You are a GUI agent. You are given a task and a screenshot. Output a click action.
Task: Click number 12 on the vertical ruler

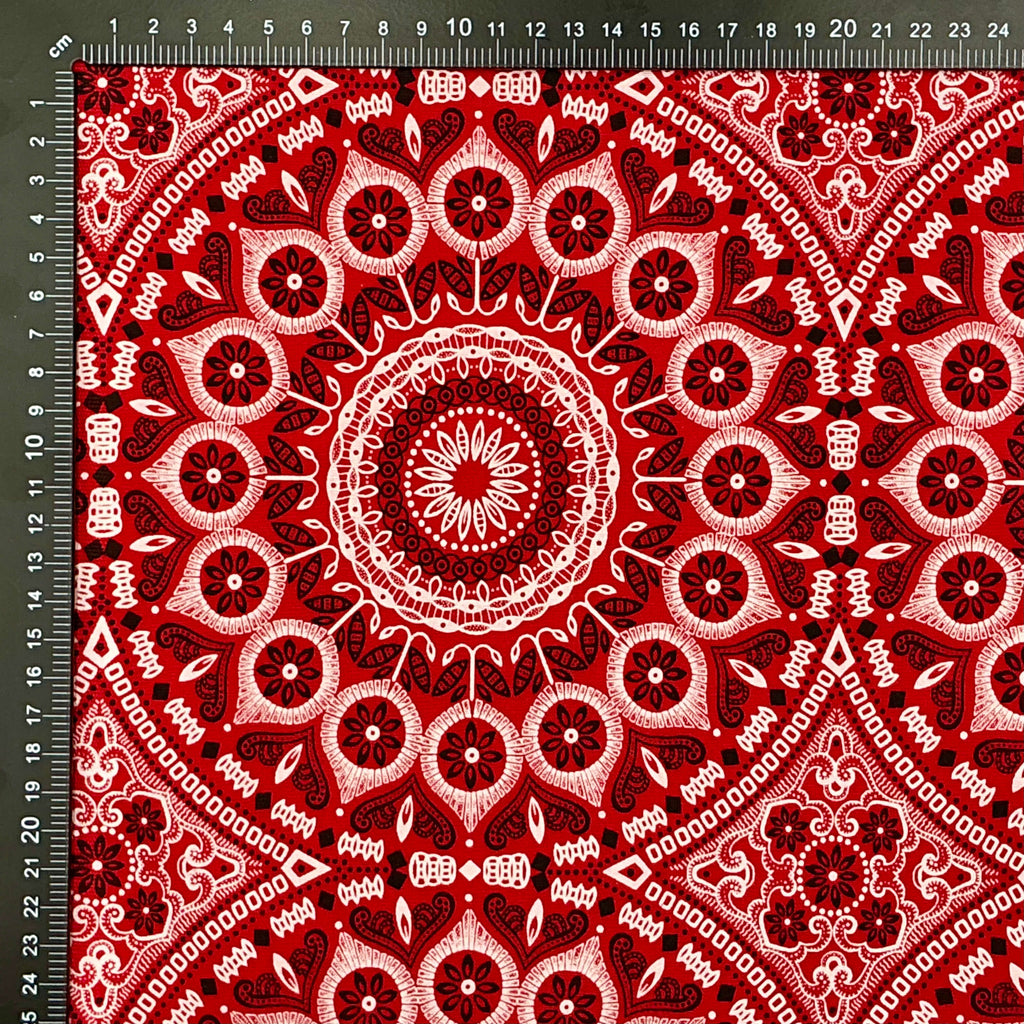click(x=38, y=522)
